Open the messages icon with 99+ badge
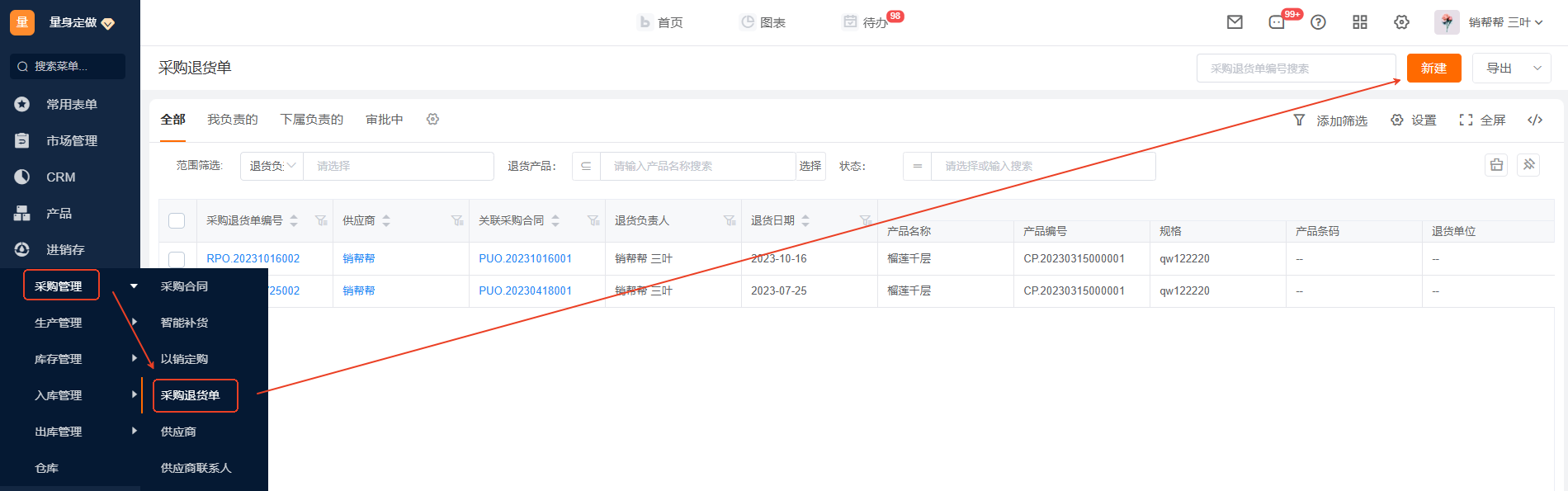 tap(1277, 22)
